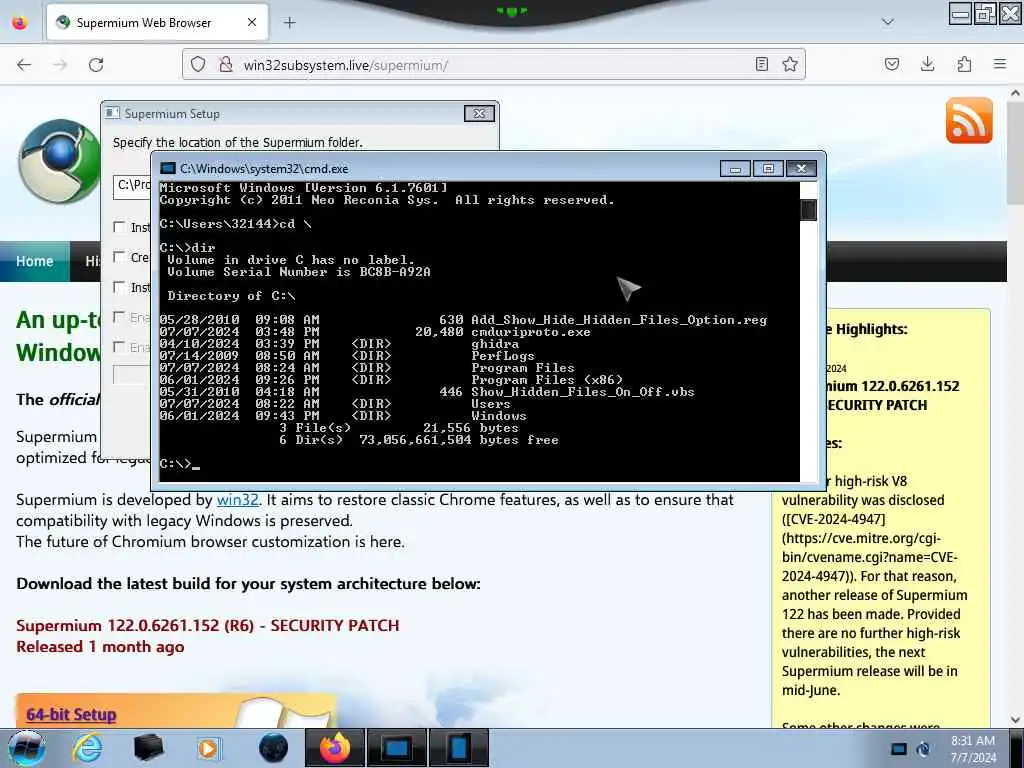Open the Firefox hamburger menu
1024x768 pixels.
click(x=1000, y=64)
